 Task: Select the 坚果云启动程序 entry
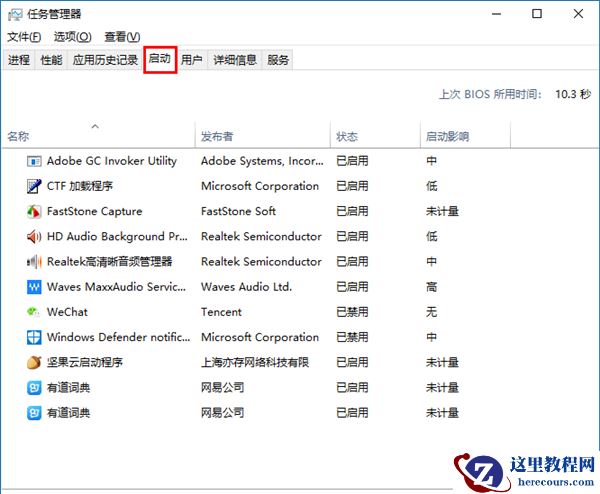click(x=85, y=362)
